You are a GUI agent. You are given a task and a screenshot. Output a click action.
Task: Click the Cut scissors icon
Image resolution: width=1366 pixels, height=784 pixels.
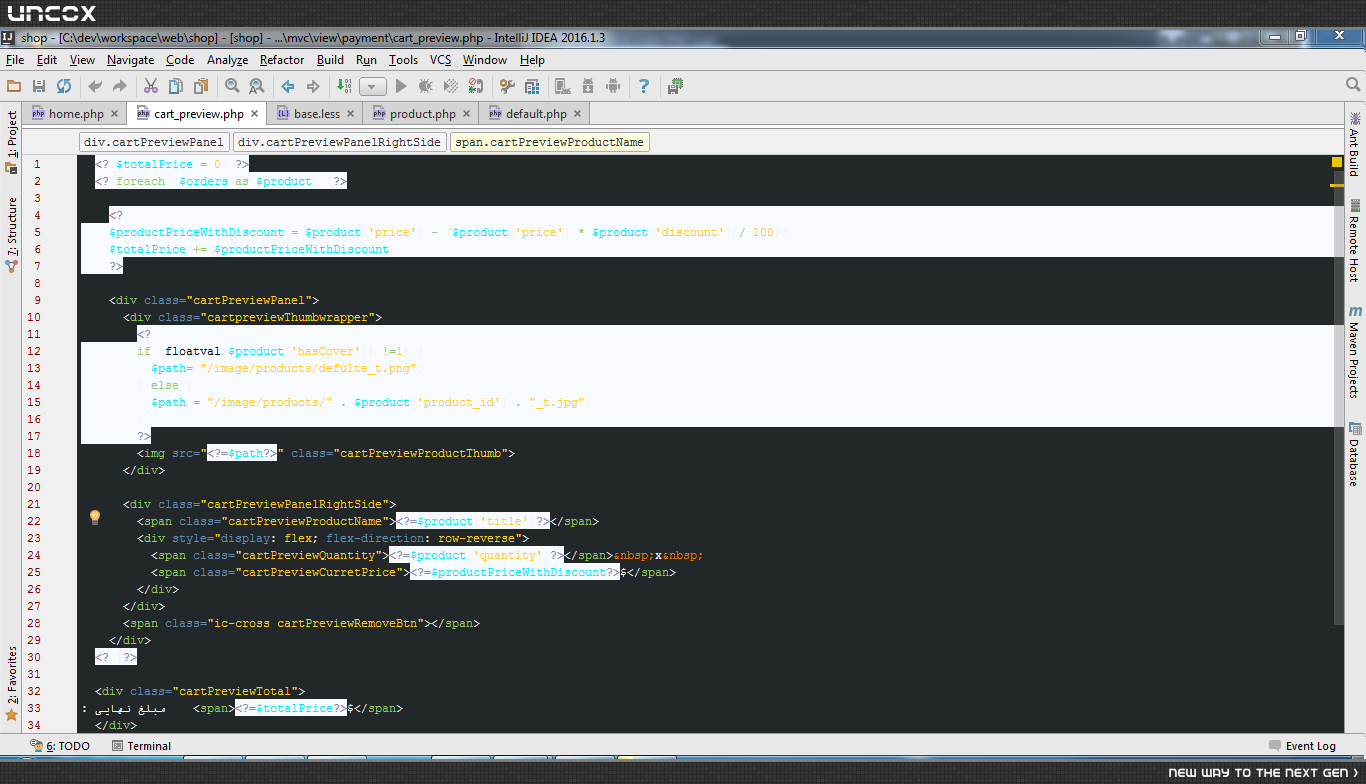[151, 87]
